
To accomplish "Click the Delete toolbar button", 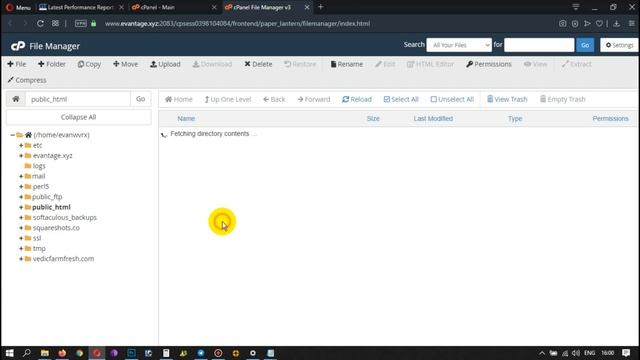I will 258,64.
